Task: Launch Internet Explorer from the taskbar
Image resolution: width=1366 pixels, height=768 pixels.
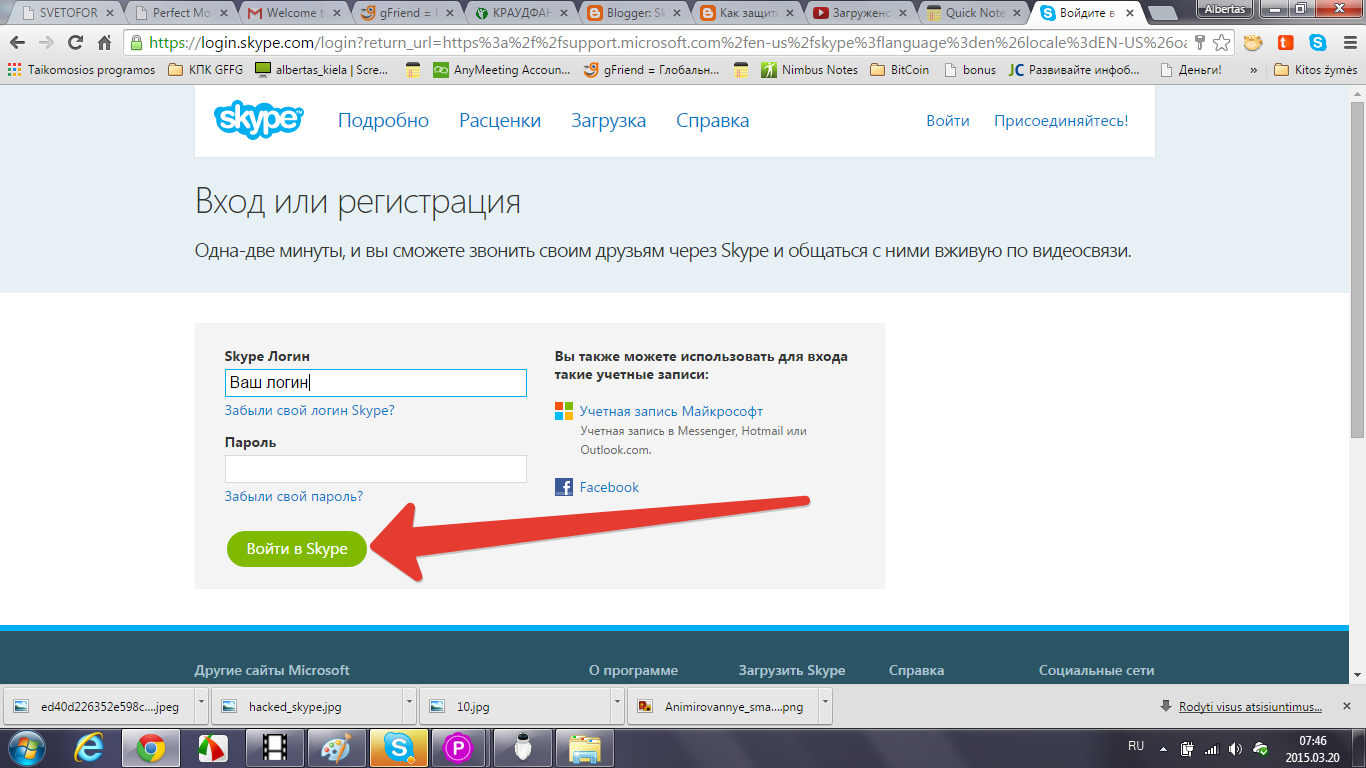Action: (x=90, y=747)
